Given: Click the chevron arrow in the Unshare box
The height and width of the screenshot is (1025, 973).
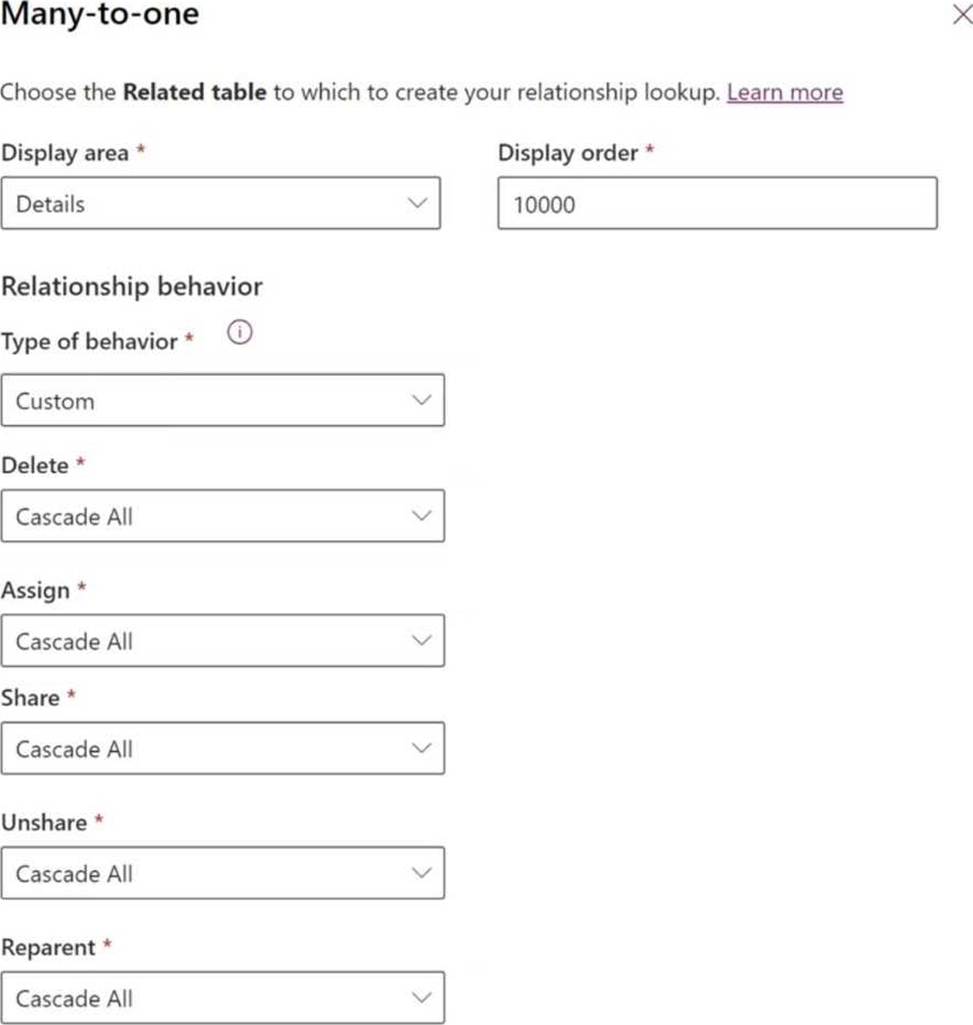Looking at the screenshot, I should point(422,873).
